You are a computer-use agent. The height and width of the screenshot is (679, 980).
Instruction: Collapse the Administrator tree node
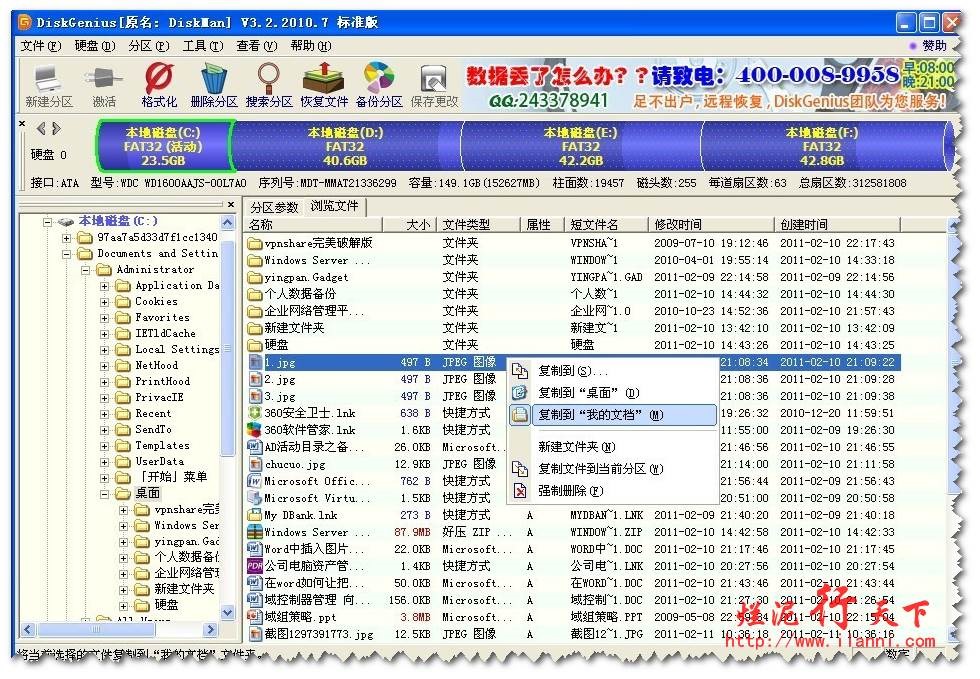coord(86,270)
